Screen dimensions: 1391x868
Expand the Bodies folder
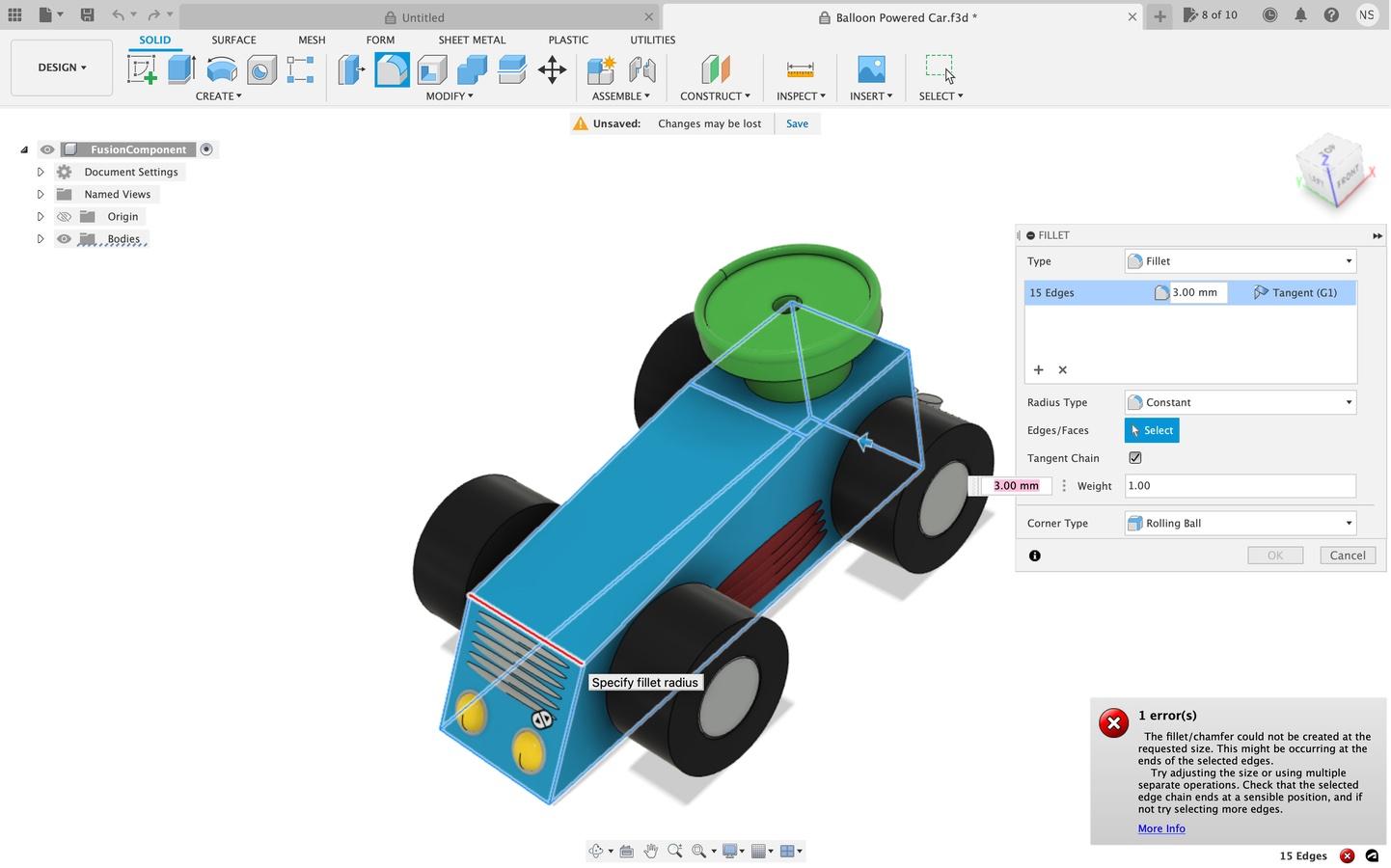(x=41, y=239)
